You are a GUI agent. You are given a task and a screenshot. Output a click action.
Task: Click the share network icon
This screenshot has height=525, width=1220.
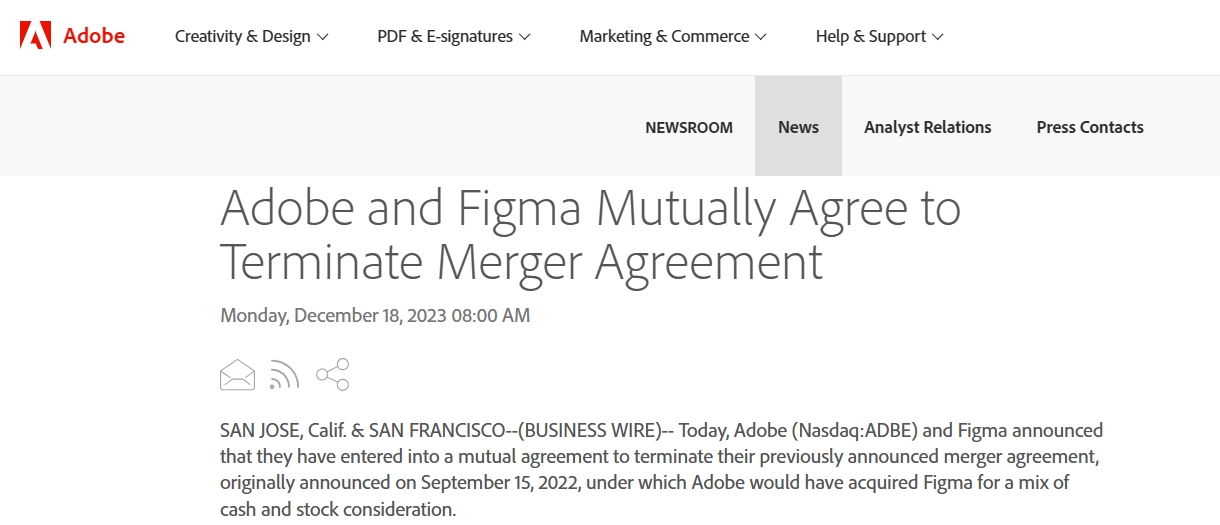coord(332,375)
